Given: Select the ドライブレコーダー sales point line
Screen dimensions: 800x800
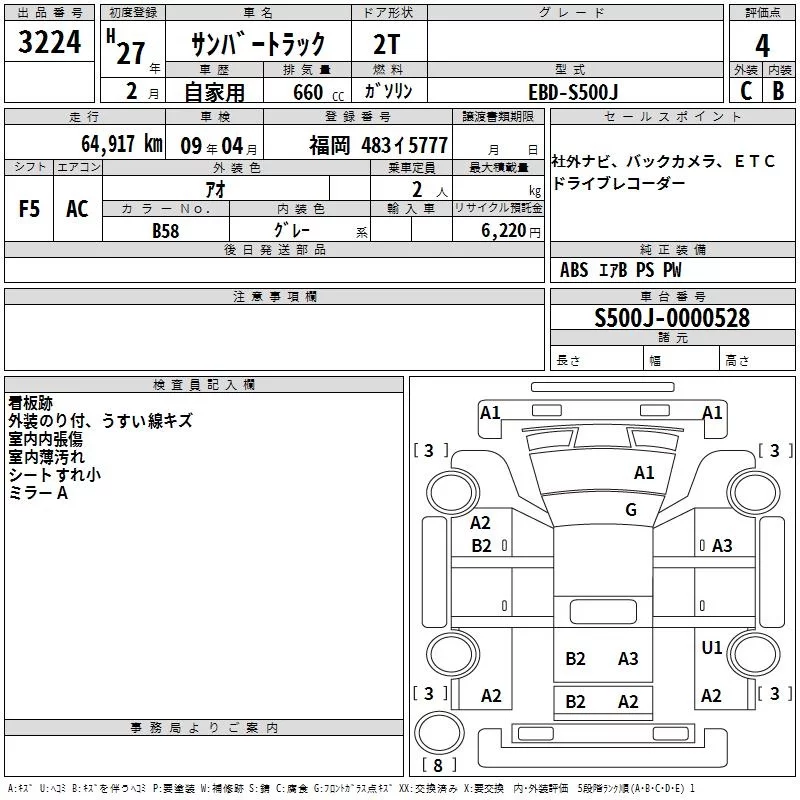Looking at the screenshot, I should pos(618,183).
